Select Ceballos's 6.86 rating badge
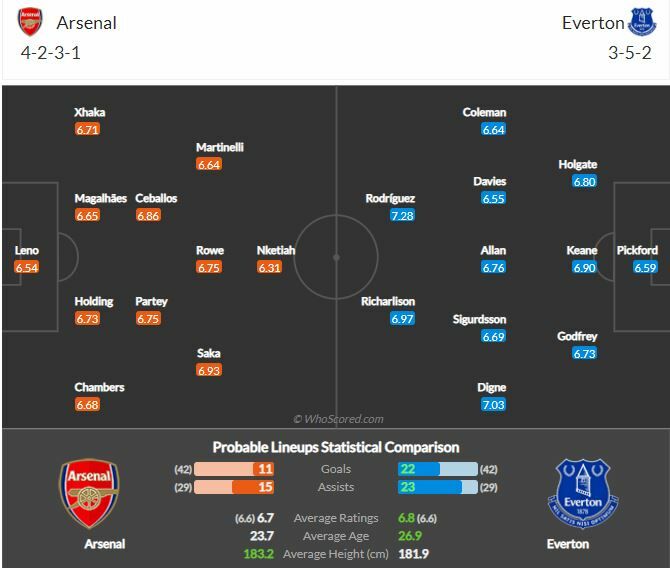The image size is (670, 568). coord(148,216)
